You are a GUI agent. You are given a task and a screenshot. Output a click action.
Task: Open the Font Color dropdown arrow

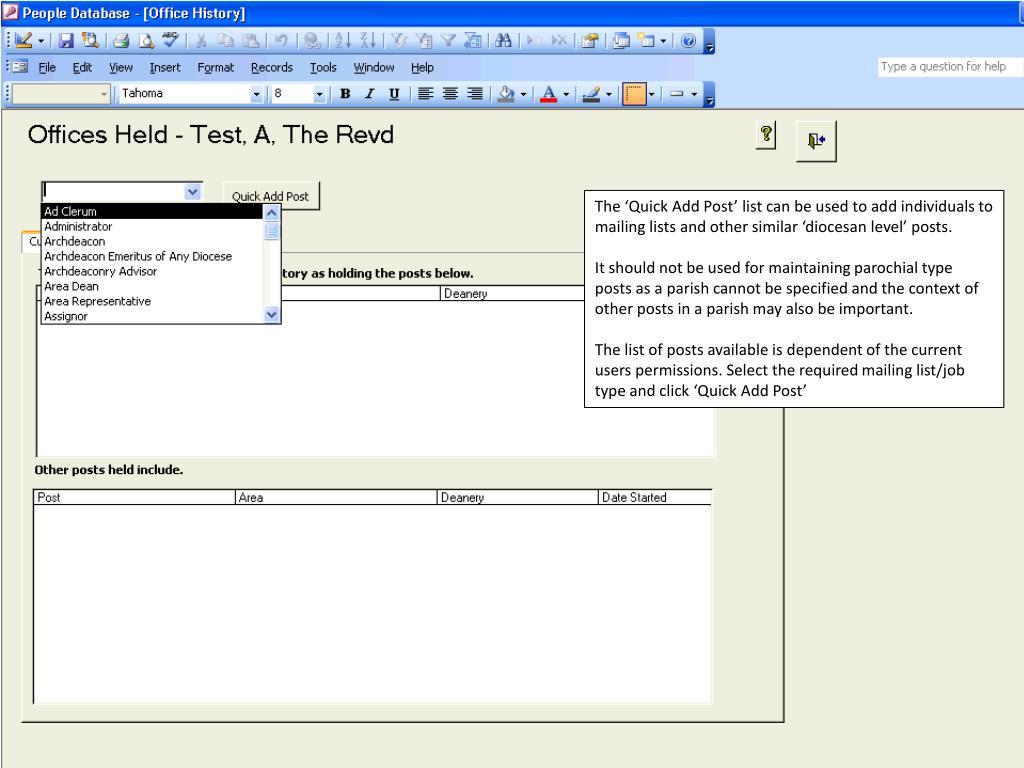pos(566,94)
